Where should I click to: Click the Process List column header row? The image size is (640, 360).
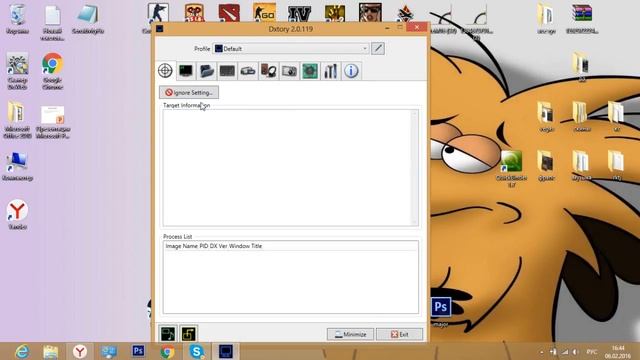pyautogui.click(x=291, y=246)
